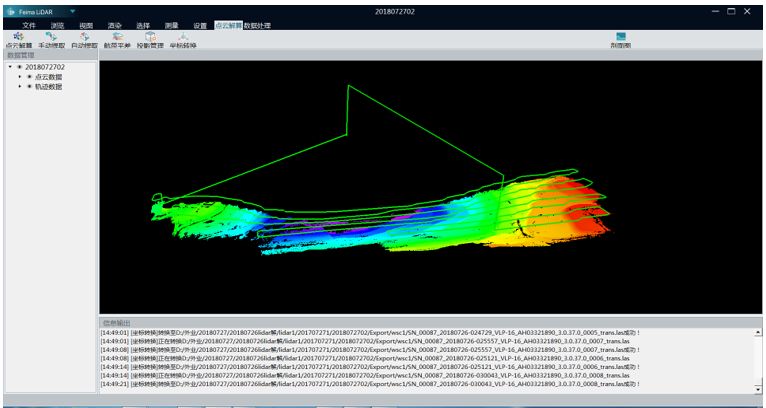Expand the 点云数据 tree node
The image size is (766, 408).
point(19,77)
